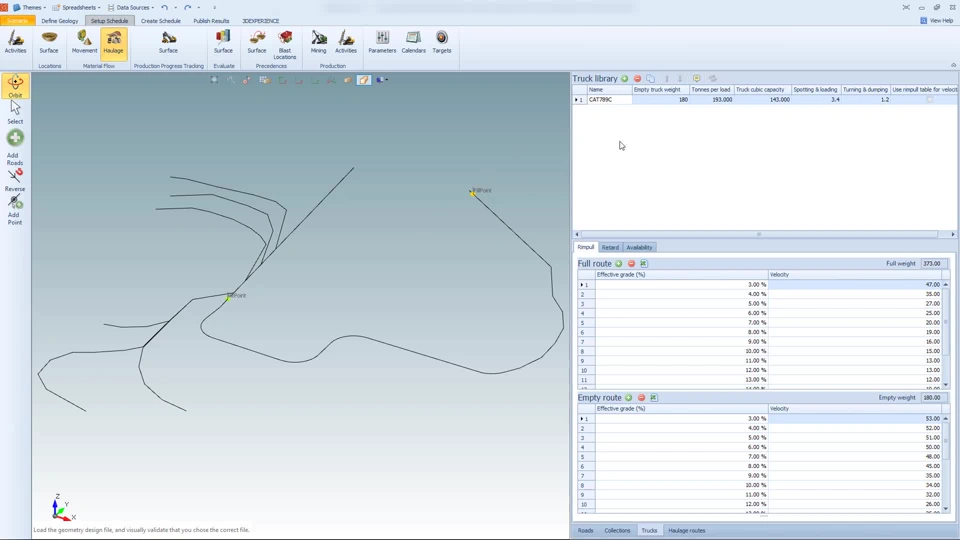Open Surface in Precedences group
The image size is (960, 540).
(257, 43)
